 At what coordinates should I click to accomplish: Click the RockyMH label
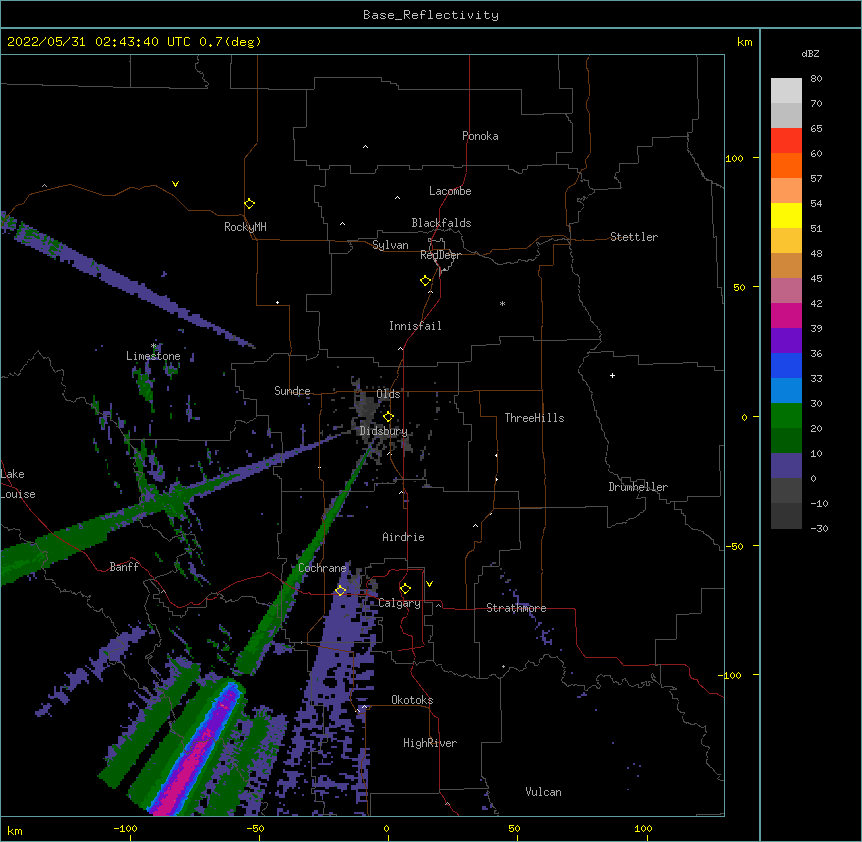(x=245, y=226)
